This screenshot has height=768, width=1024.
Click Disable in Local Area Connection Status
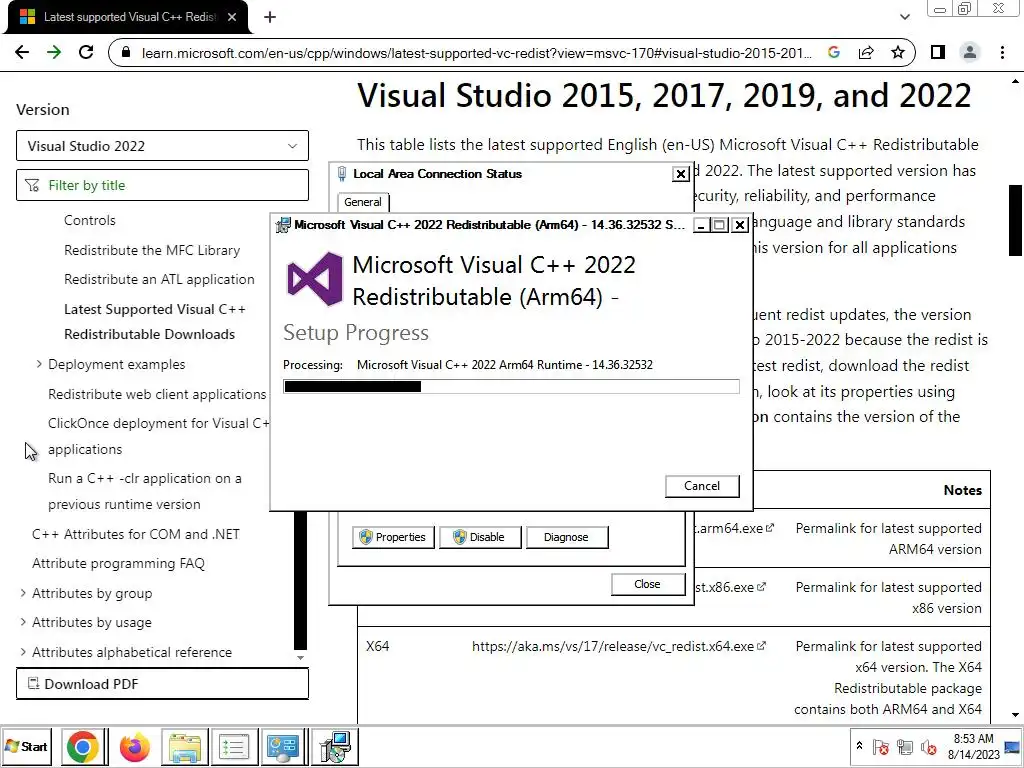pos(480,537)
